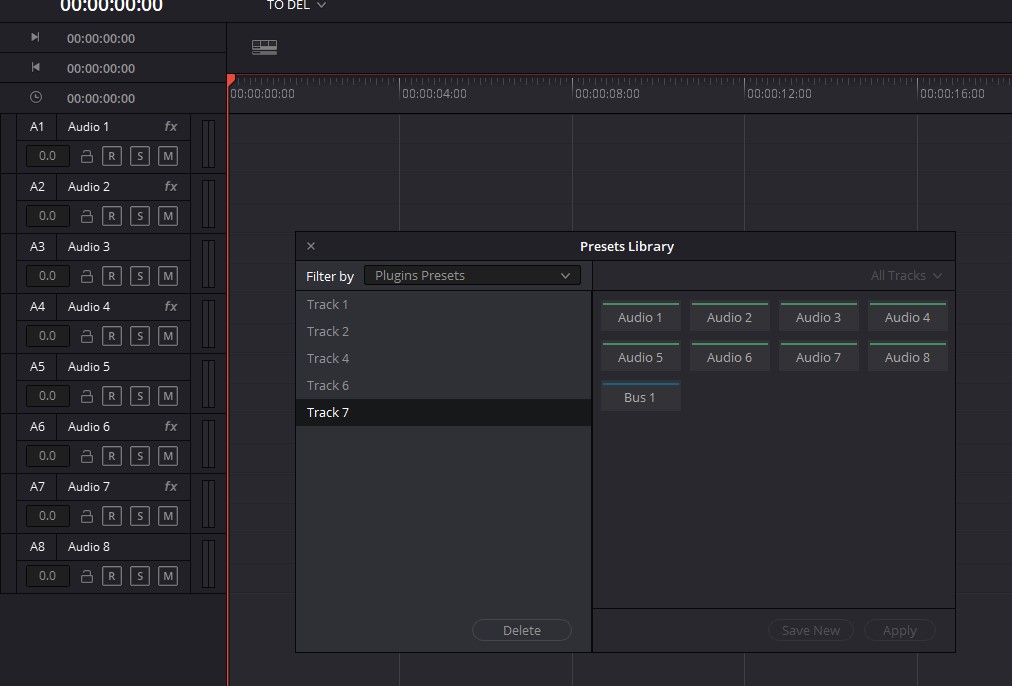Image resolution: width=1012 pixels, height=686 pixels.
Task: Select the A8 track header
Action: coord(37,547)
